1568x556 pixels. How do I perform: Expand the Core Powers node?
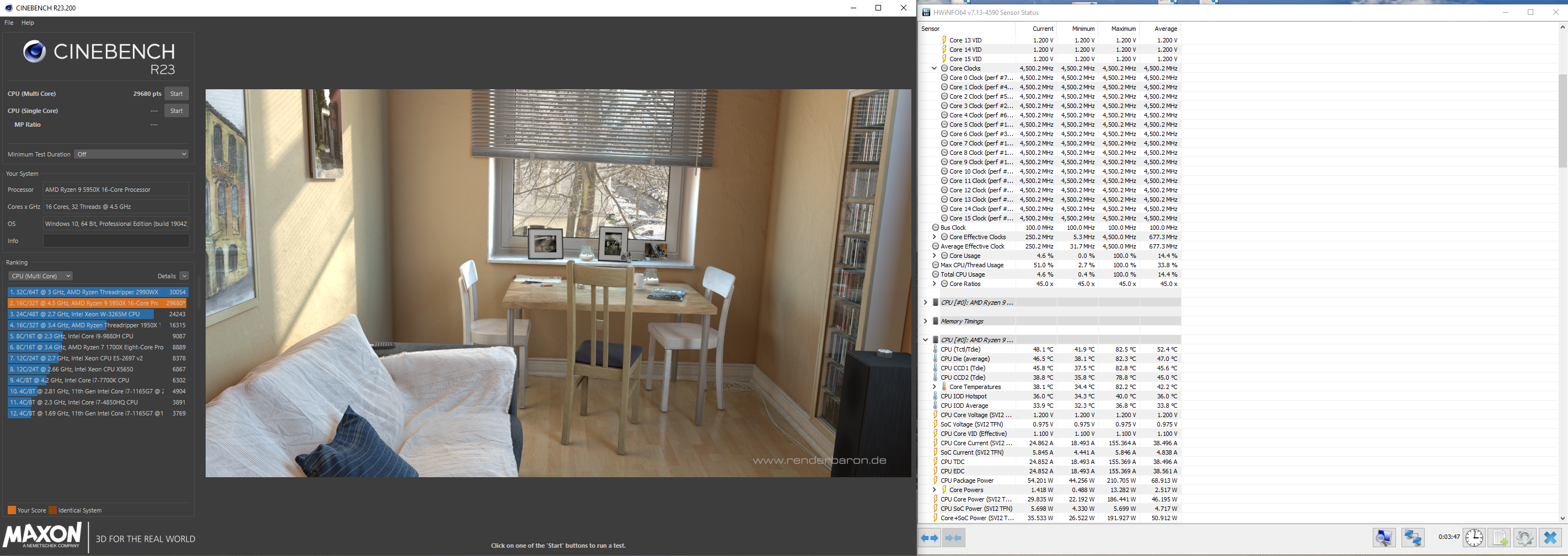(935, 490)
